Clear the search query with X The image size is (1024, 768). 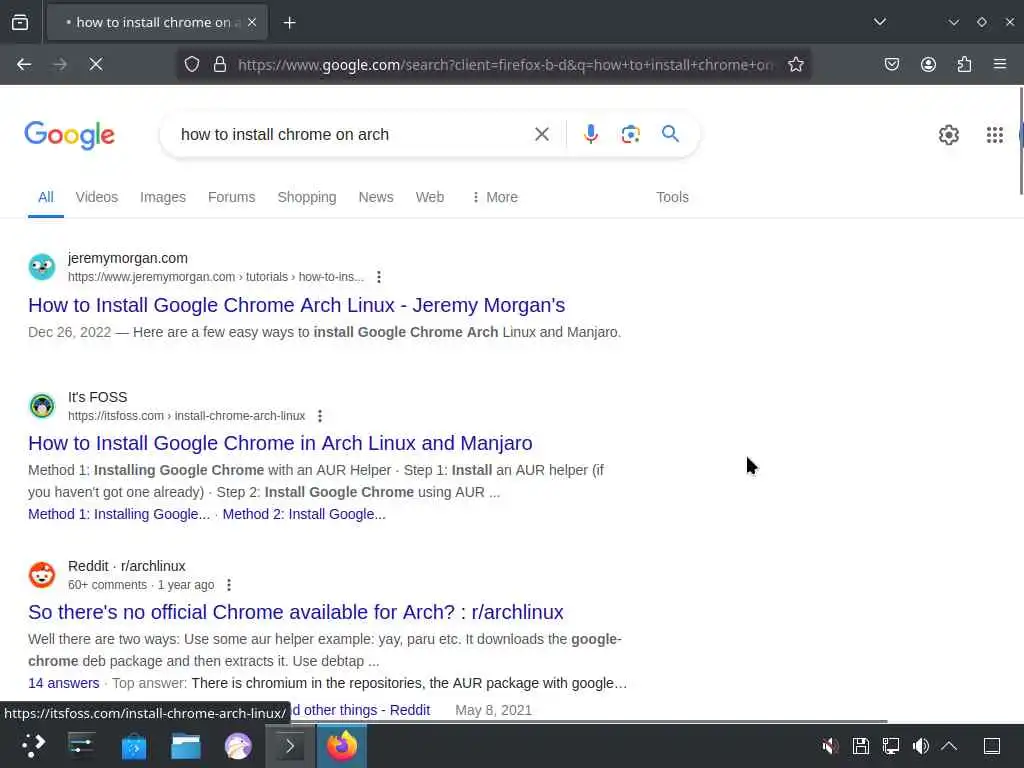[x=541, y=135]
